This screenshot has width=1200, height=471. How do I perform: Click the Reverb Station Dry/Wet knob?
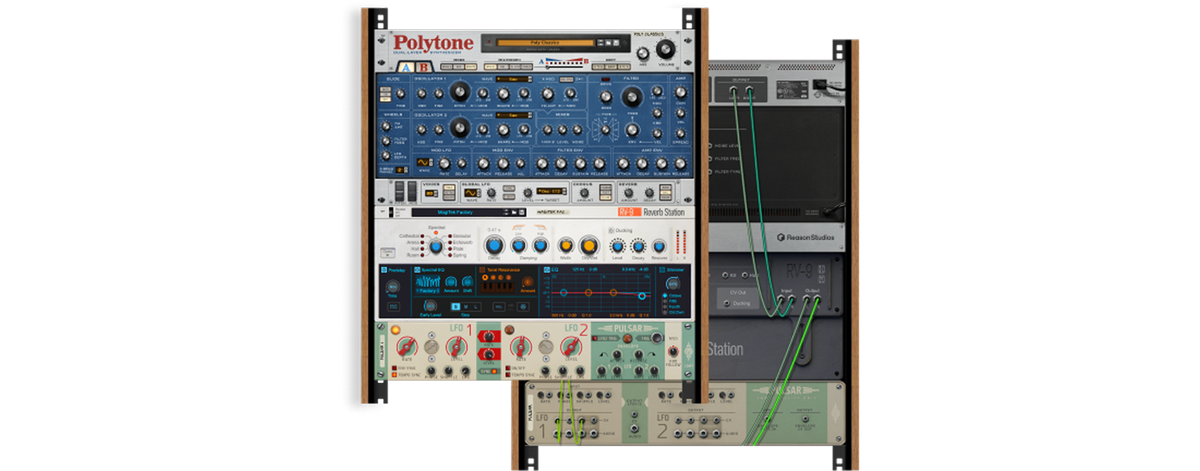pyautogui.click(x=588, y=246)
